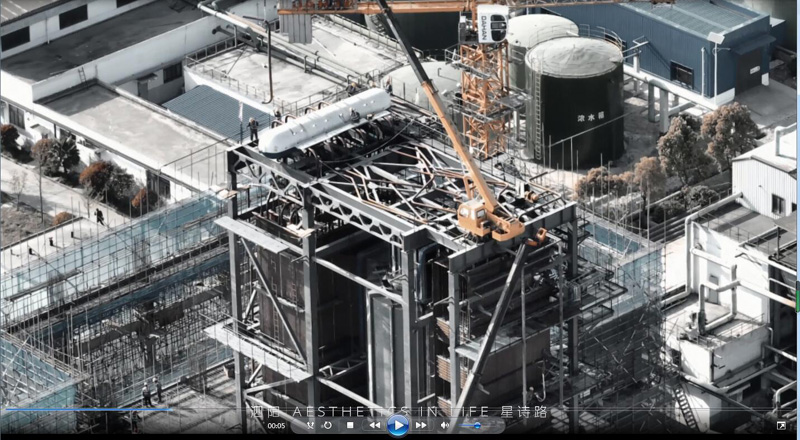Turn on shuffle in the playback controls

(311, 425)
